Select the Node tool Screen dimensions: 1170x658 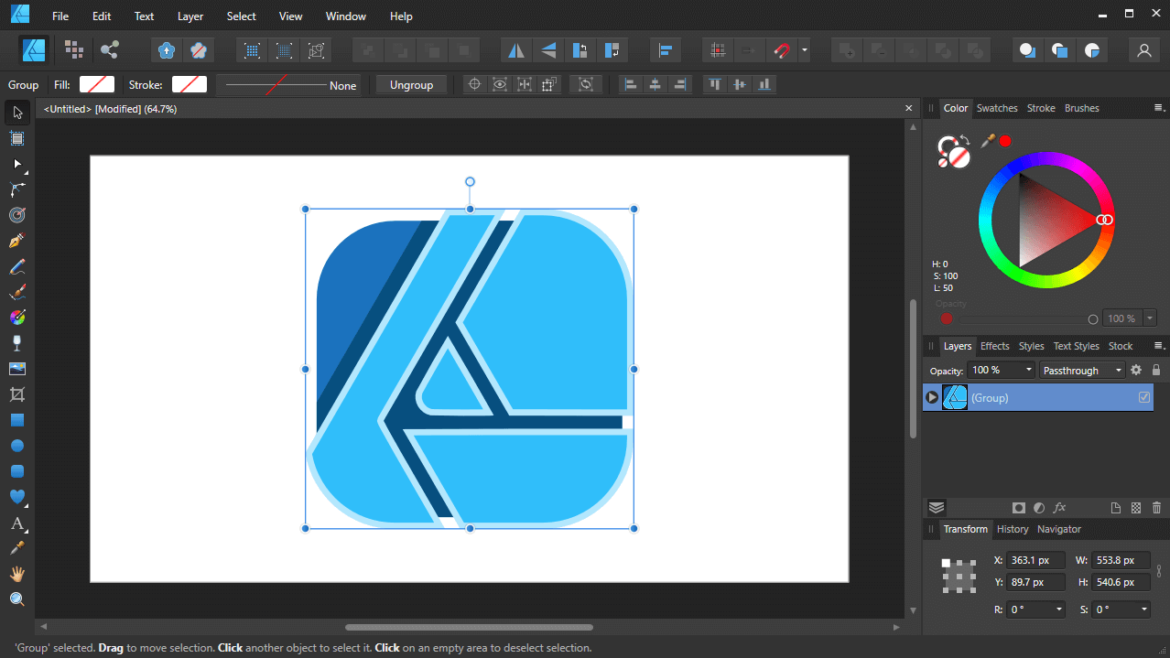click(x=17, y=164)
